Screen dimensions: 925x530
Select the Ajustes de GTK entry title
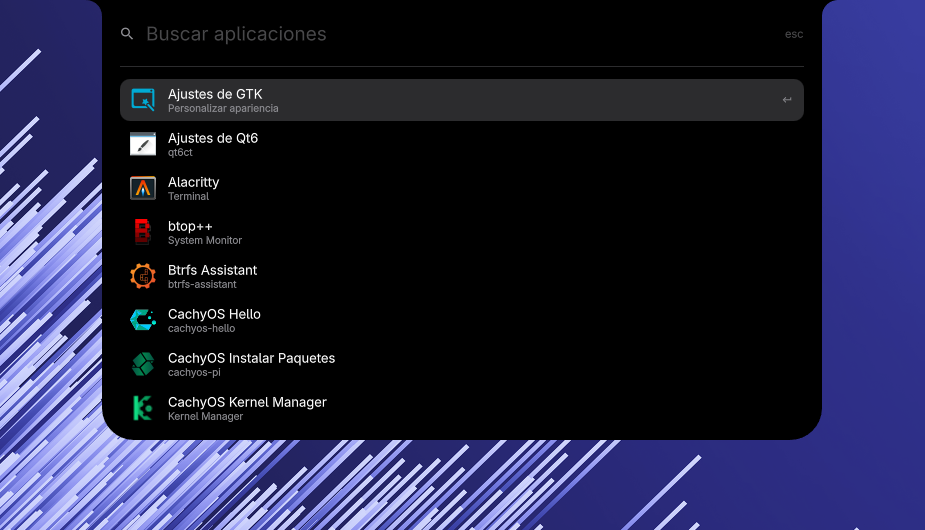tap(215, 94)
